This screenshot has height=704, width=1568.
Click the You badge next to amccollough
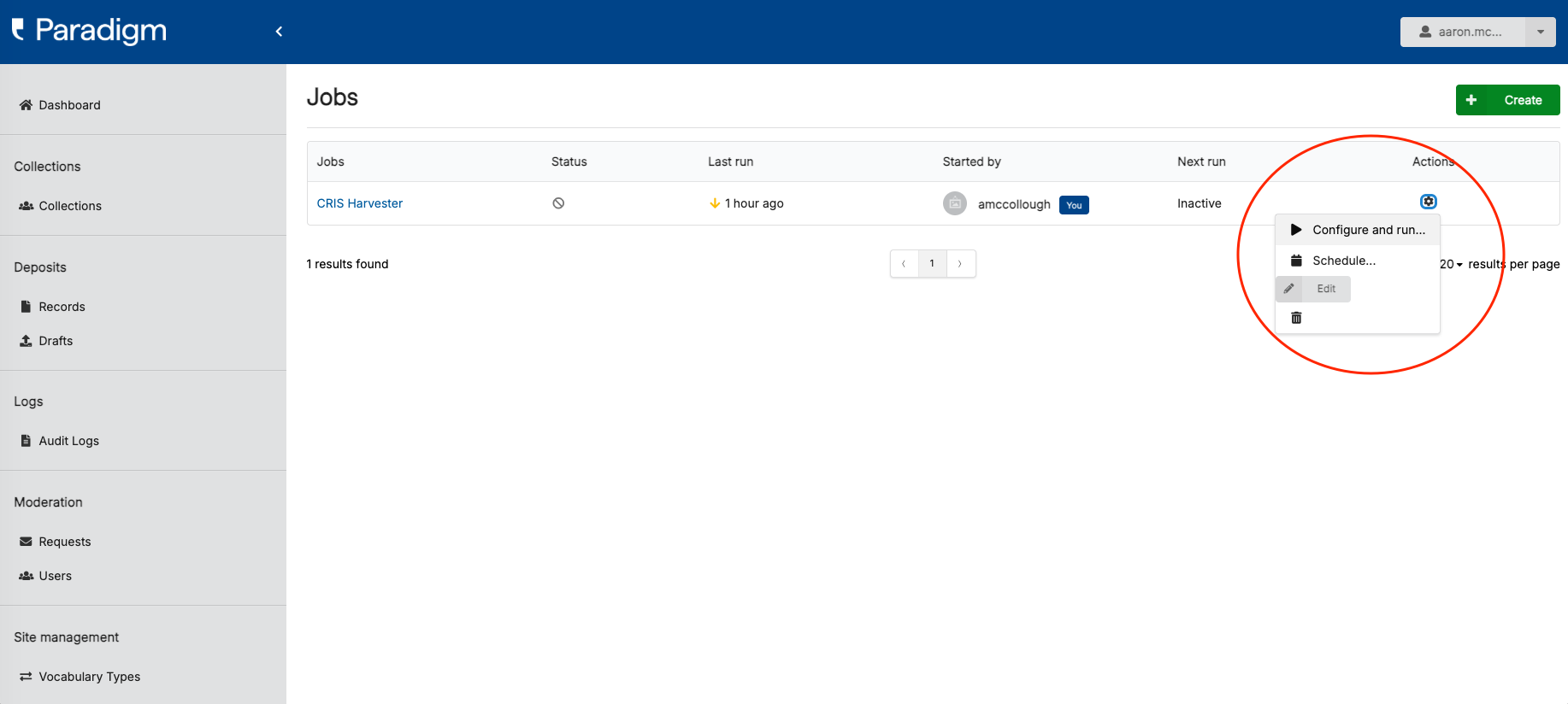click(1074, 205)
